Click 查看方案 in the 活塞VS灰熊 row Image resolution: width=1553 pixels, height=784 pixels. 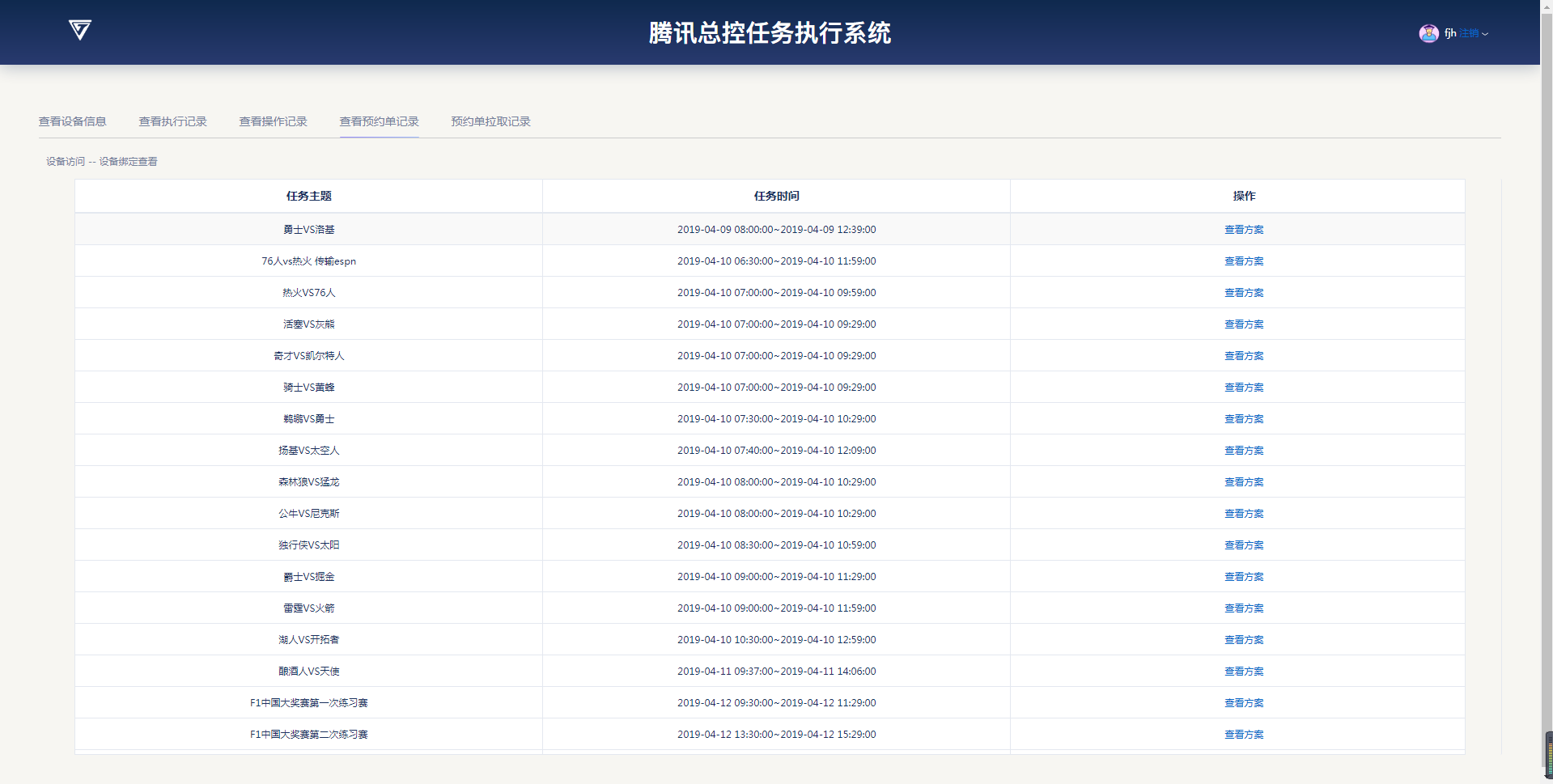(1243, 324)
